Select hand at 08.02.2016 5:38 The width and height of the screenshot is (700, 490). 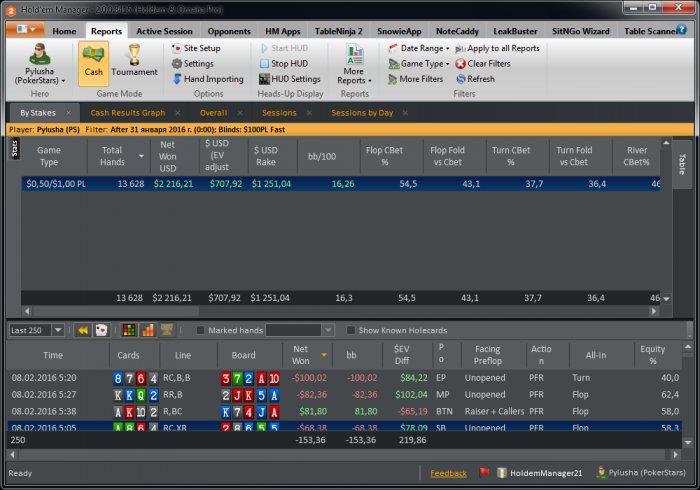345,411
